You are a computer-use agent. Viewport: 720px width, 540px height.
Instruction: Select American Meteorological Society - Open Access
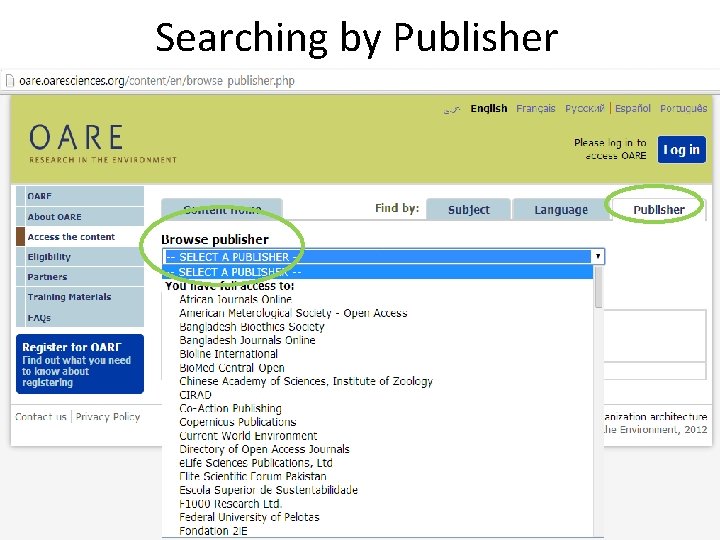[x=293, y=313]
